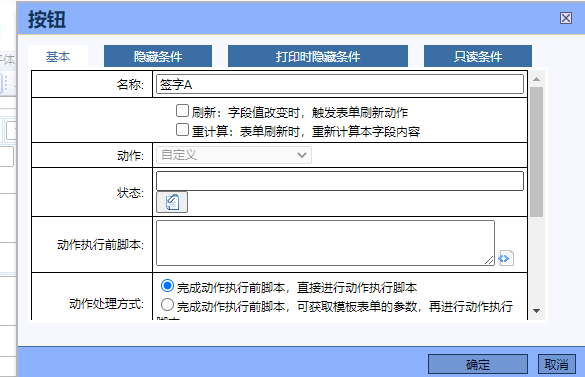
Task: Switch to the 基本 tab
Action: tap(58, 56)
